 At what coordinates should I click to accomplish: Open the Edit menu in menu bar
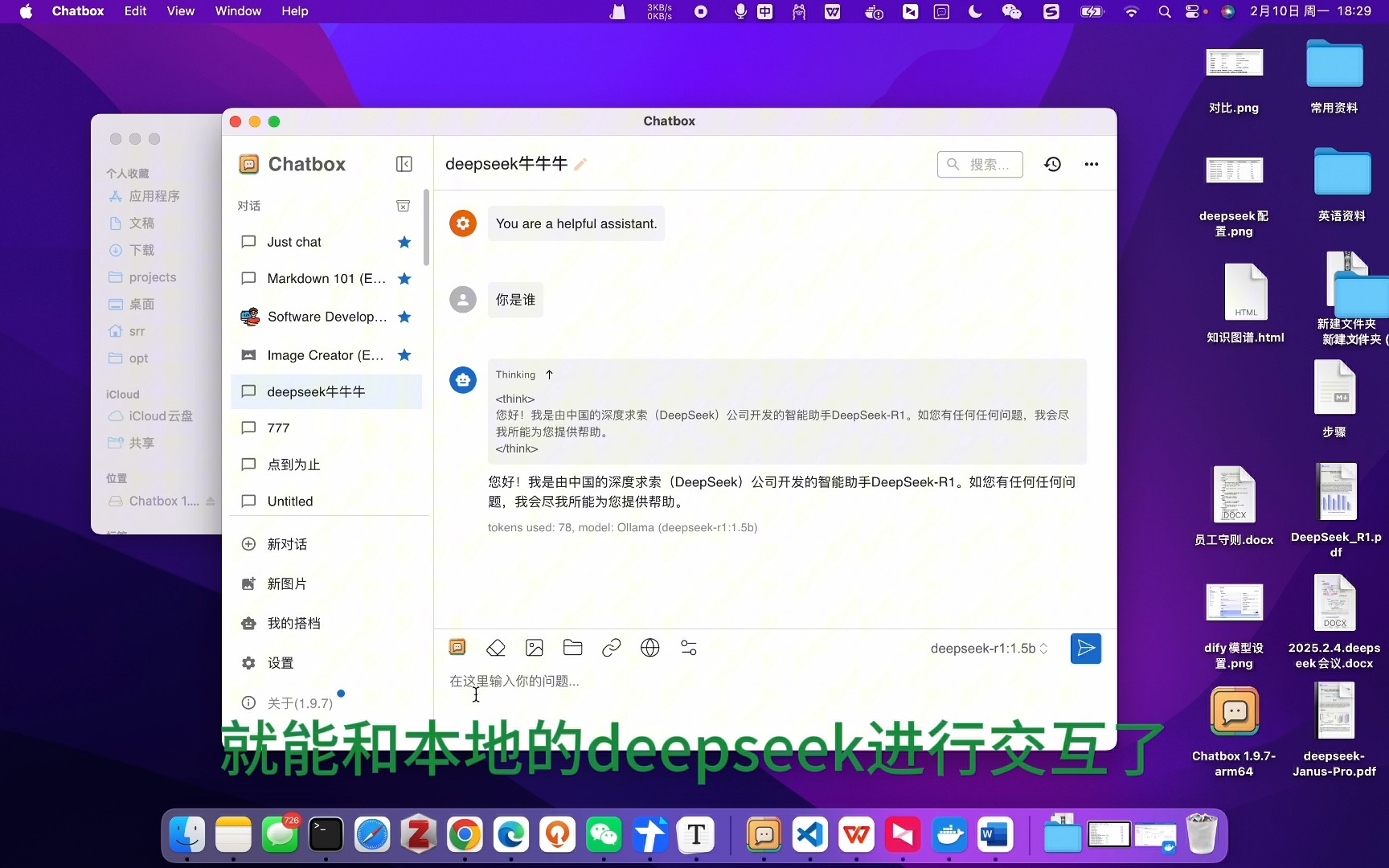coord(135,11)
